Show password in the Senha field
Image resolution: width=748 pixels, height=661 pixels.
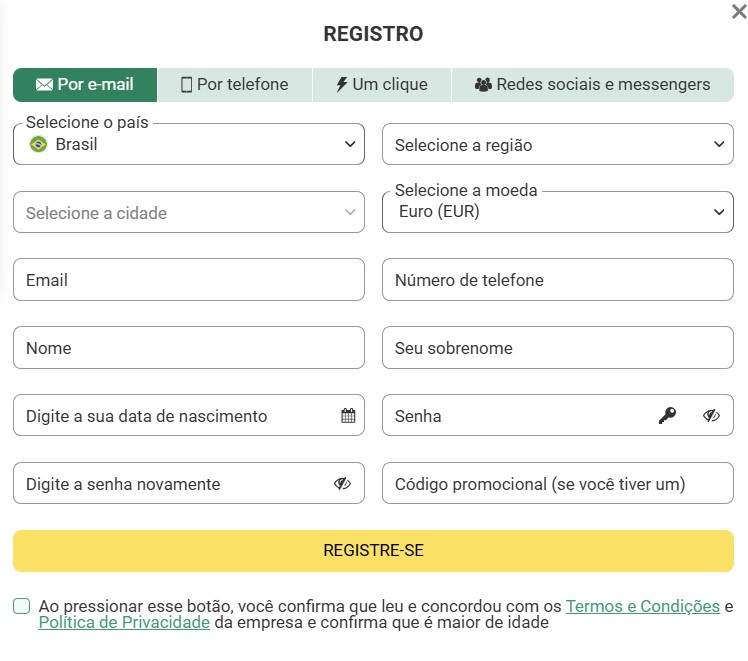[711, 416]
